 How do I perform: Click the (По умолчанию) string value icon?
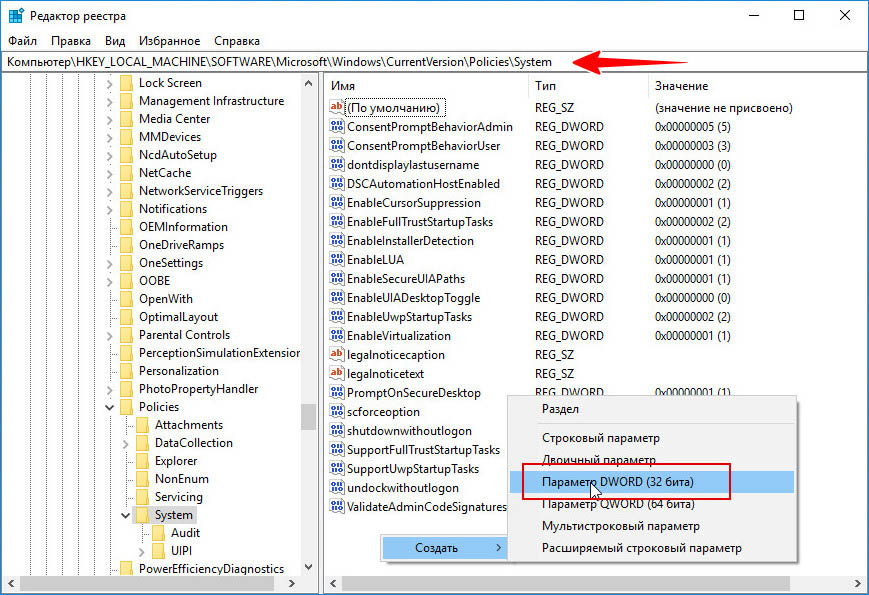pos(336,107)
